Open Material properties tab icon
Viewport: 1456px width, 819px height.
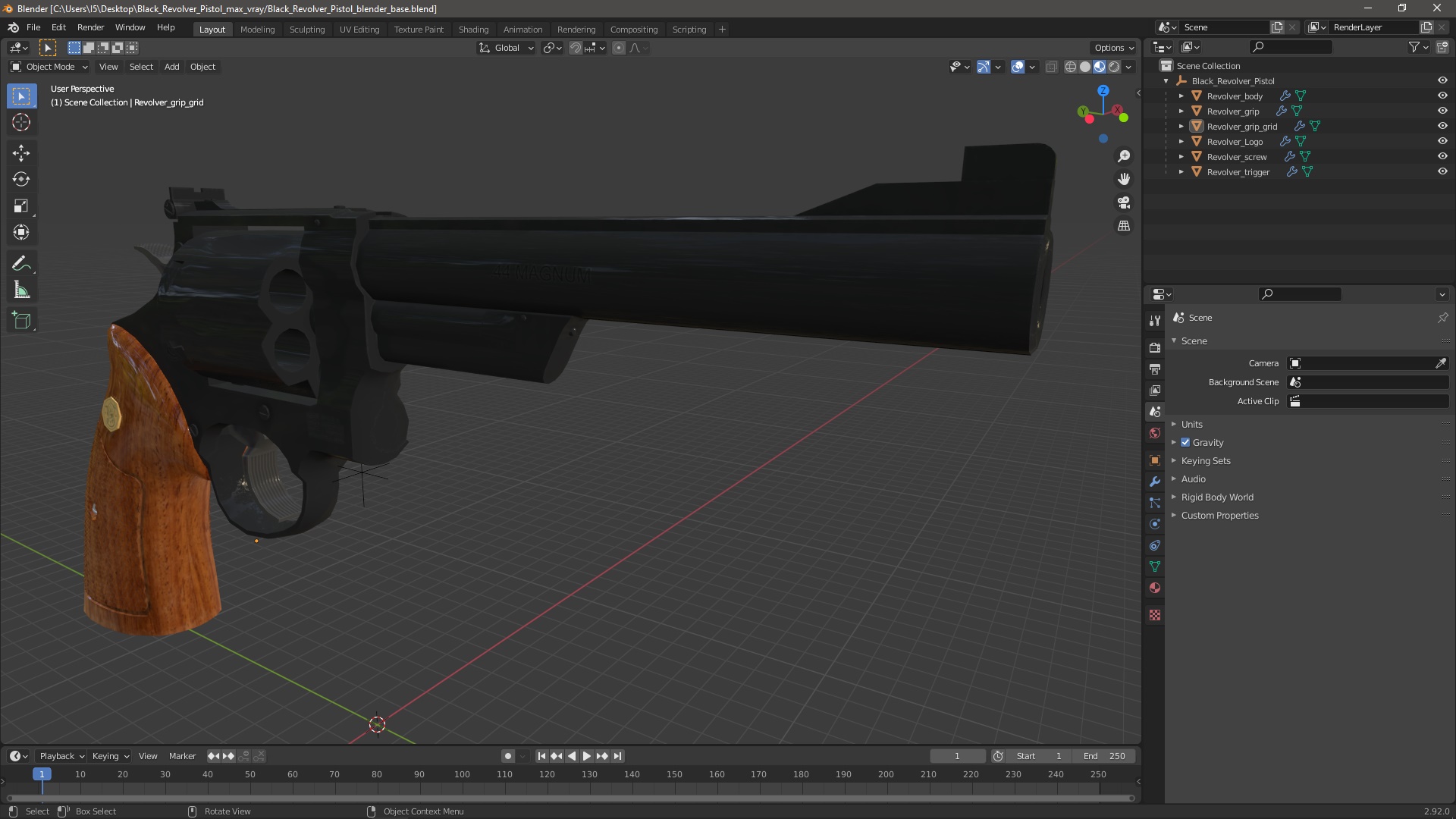coord(1155,588)
